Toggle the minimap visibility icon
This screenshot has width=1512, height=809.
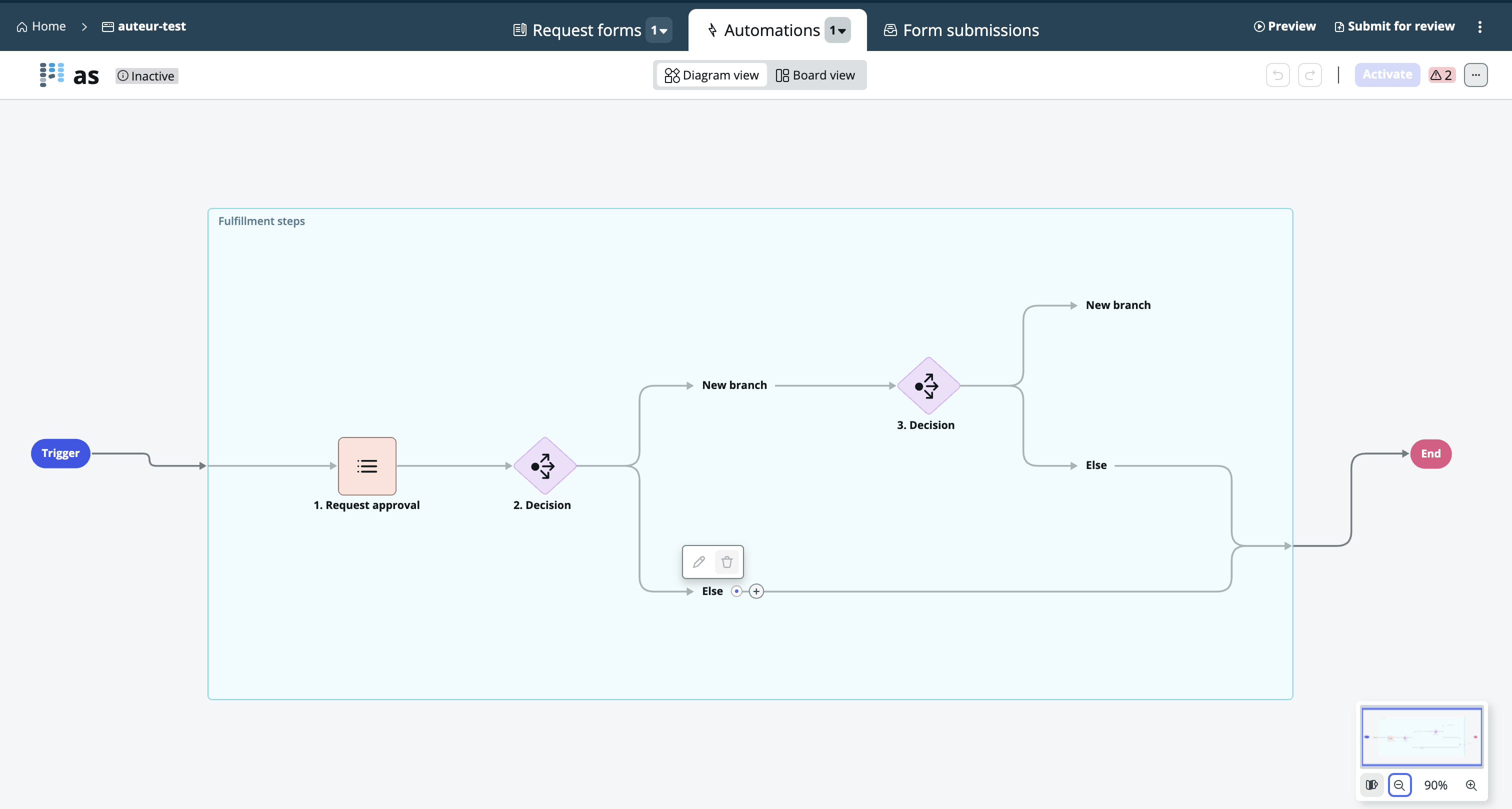[x=1371, y=785]
